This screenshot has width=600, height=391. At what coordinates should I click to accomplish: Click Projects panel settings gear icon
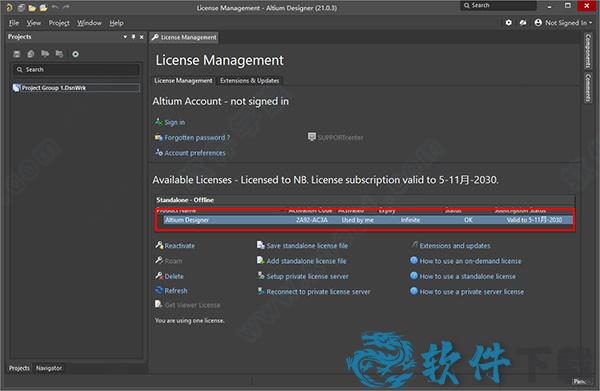pos(75,54)
